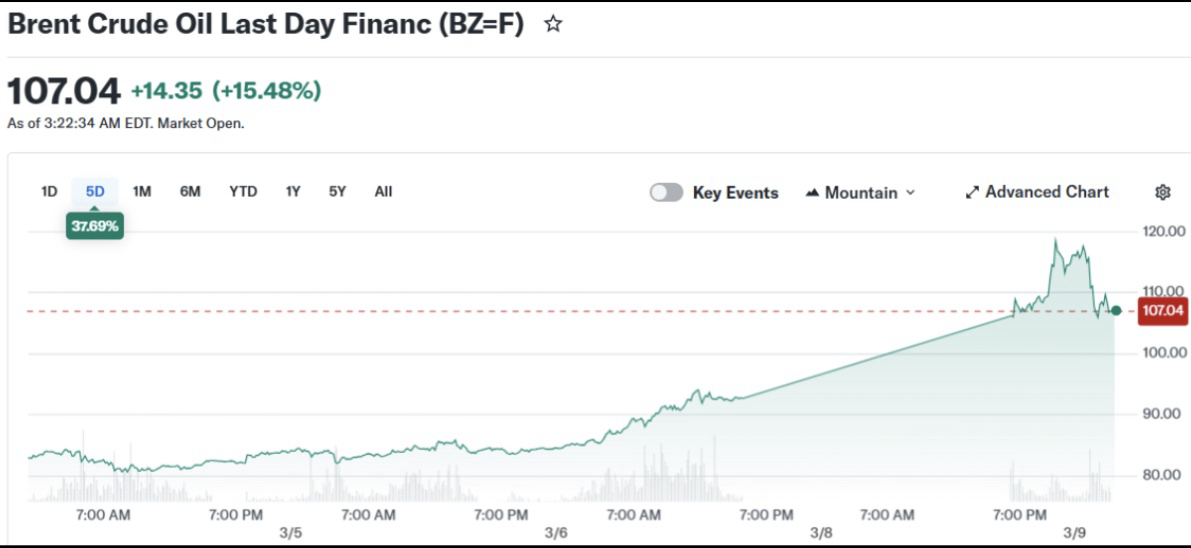Screen dimensions: 1191x548
Task: Toggle the Key Events switch
Action: (x=666, y=192)
